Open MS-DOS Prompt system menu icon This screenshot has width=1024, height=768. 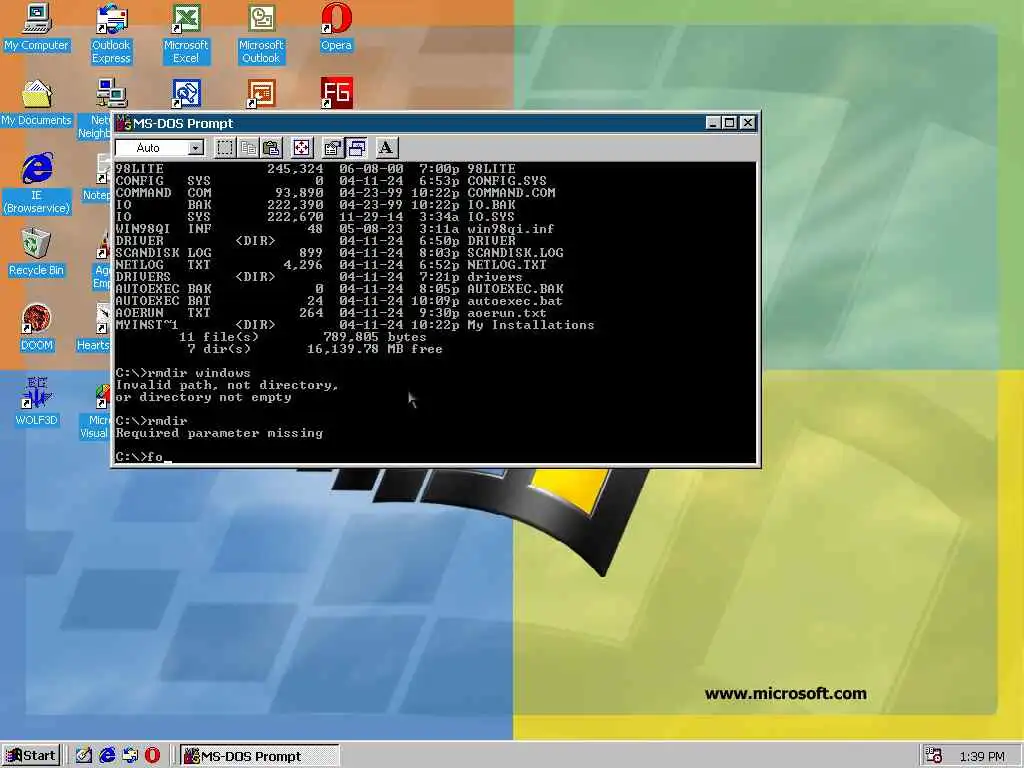coord(123,123)
